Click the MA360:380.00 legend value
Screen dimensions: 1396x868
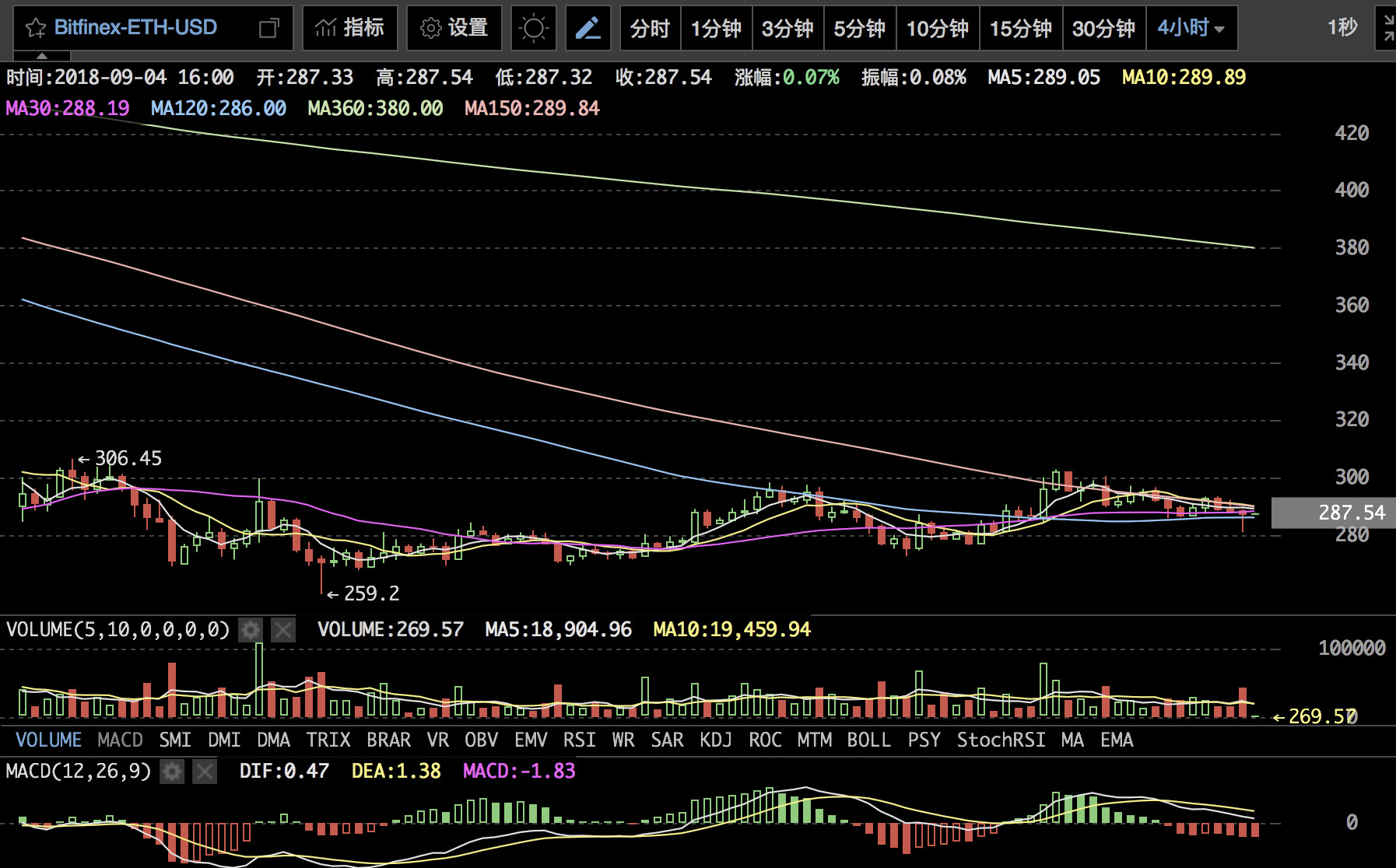375,108
